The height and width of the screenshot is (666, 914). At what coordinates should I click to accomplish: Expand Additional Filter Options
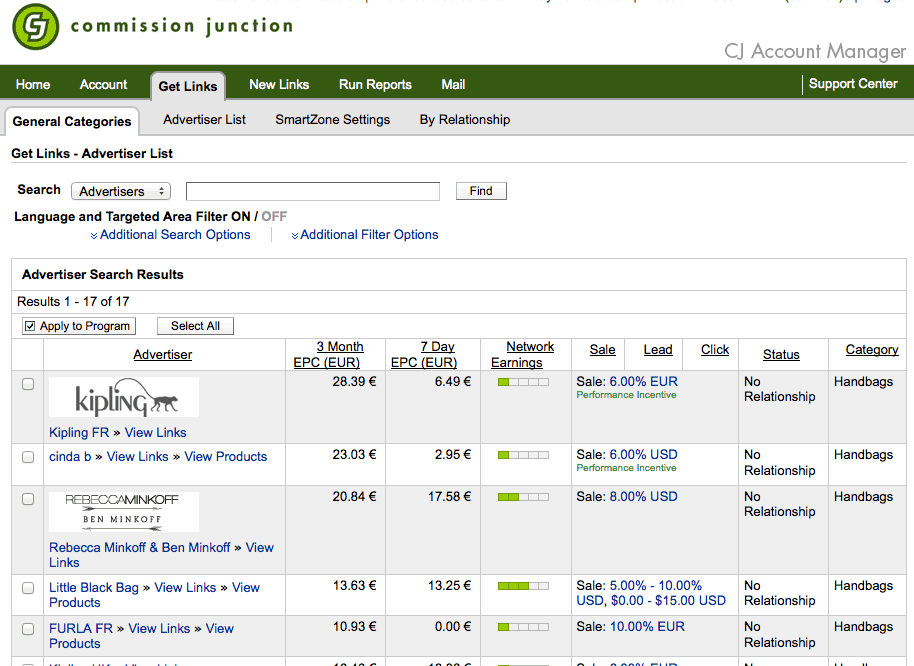tap(365, 235)
